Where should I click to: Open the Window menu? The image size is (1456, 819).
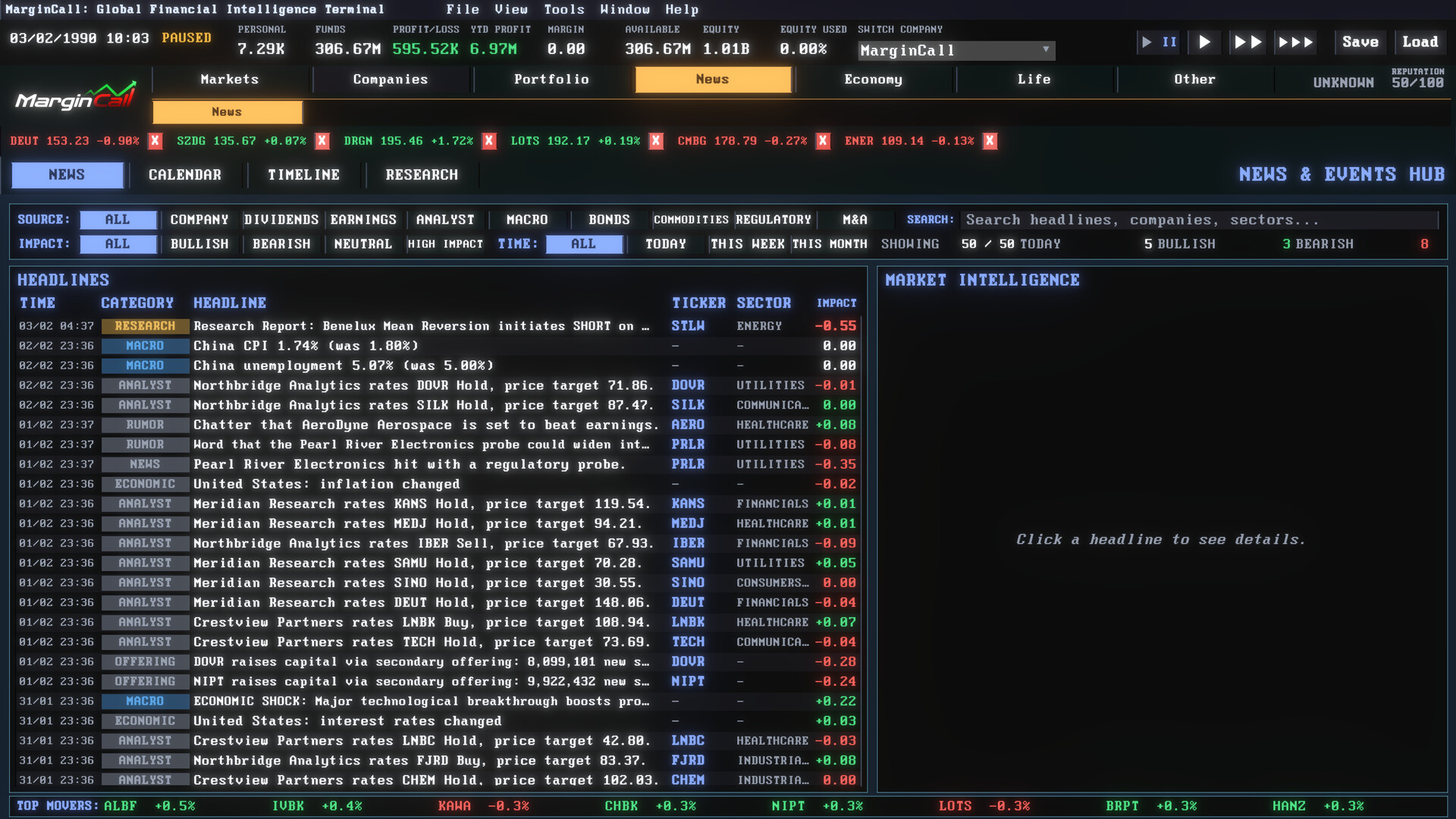[625, 9]
